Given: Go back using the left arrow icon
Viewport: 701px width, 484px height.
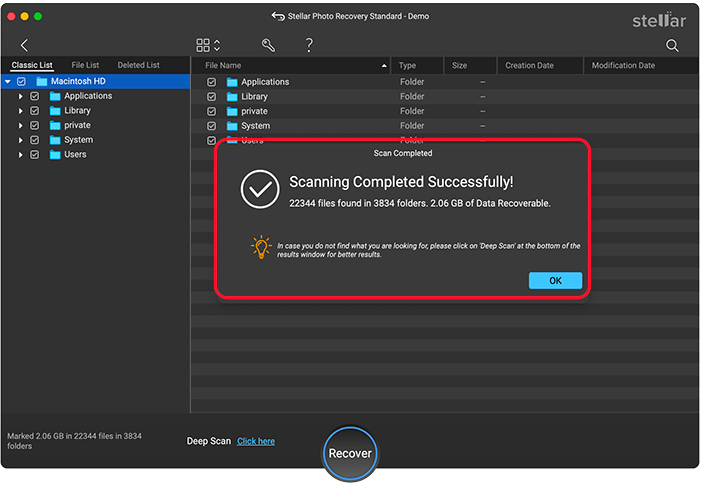Looking at the screenshot, I should click(x=24, y=45).
